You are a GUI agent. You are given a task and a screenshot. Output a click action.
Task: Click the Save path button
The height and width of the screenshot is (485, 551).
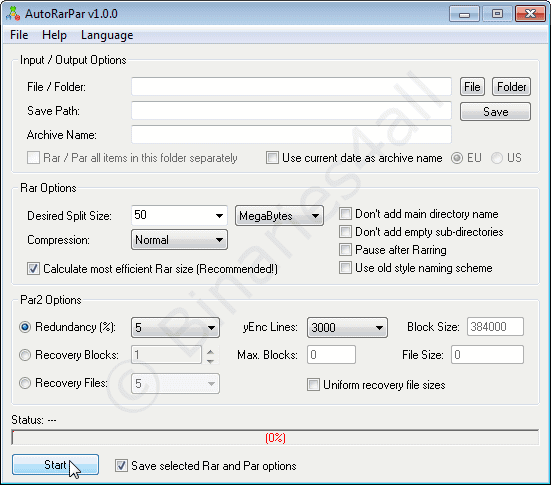(x=495, y=112)
